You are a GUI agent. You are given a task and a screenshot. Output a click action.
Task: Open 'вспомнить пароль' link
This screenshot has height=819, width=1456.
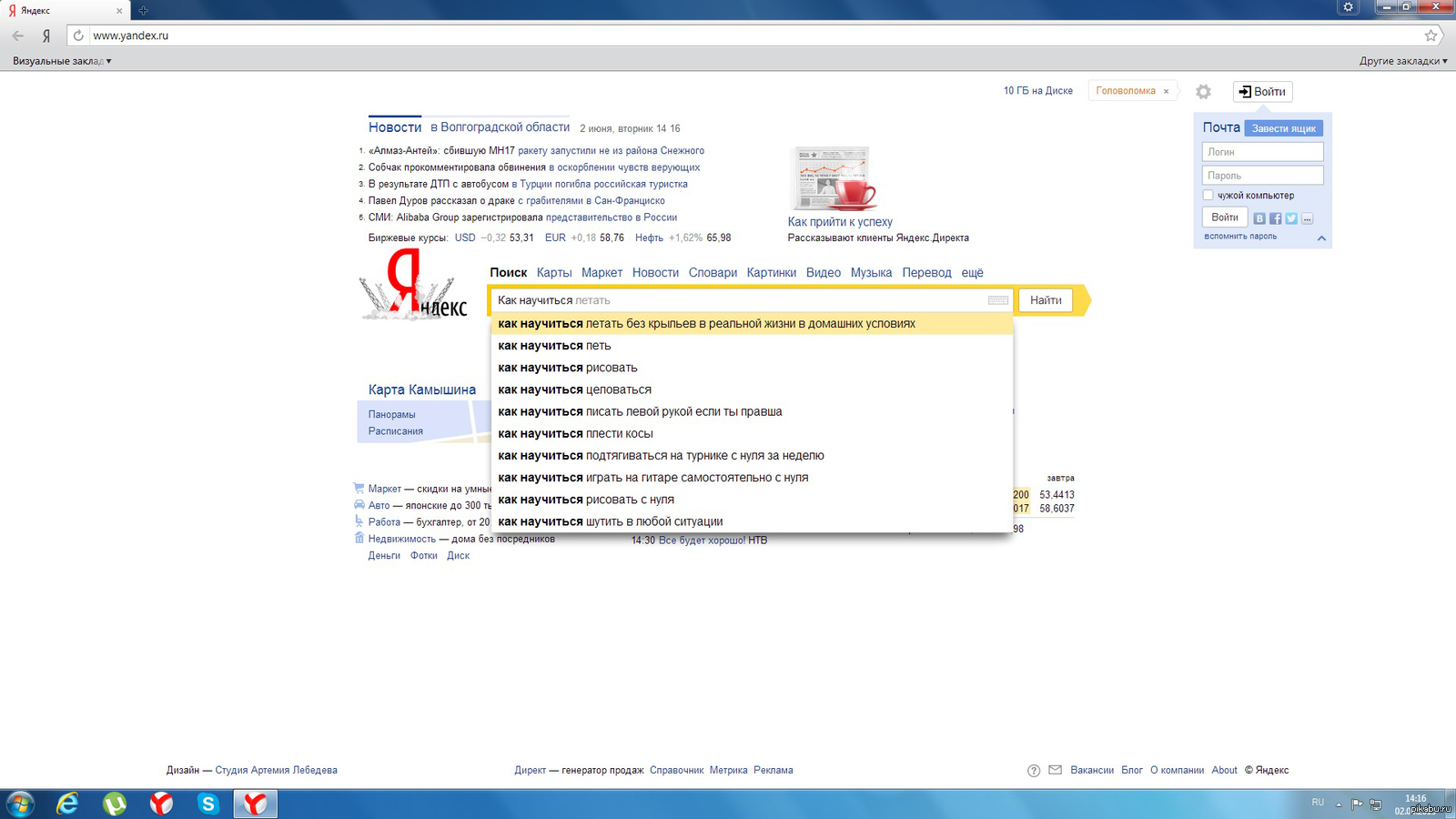(x=1239, y=237)
